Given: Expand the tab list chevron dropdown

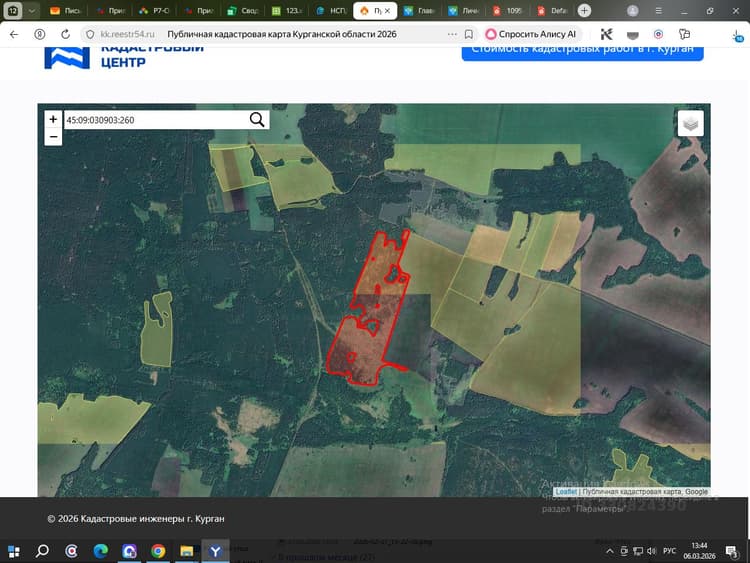Looking at the screenshot, I should 32,11.
